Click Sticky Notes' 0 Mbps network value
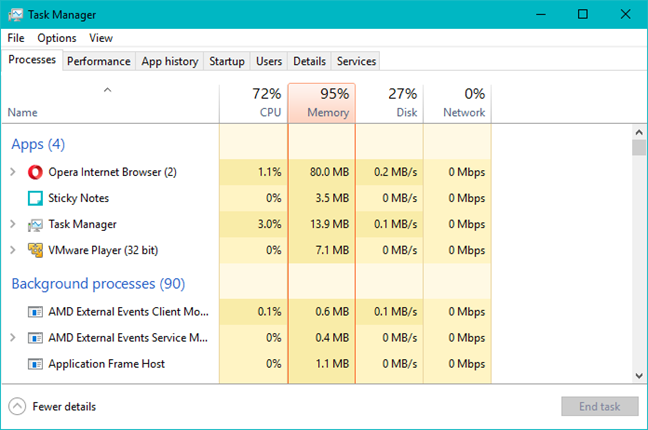The width and height of the screenshot is (648, 430). [467, 198]
